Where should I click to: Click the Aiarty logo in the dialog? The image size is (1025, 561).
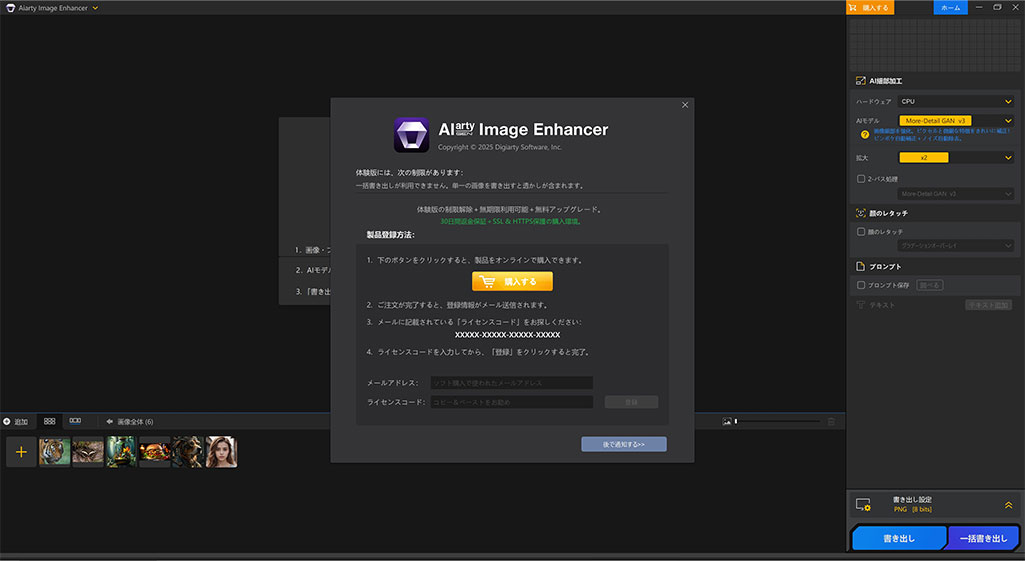click(x=411, y=135)
